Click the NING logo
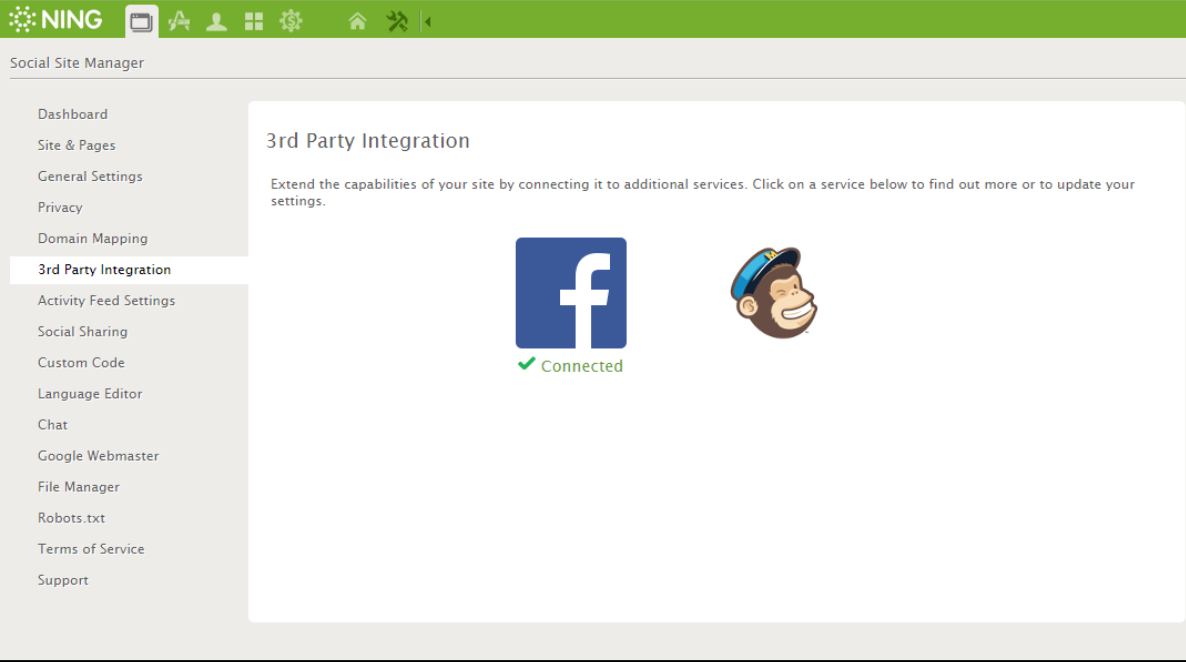Image resolution: width=1186 pixels, height=662 pixels. [55, 20]
